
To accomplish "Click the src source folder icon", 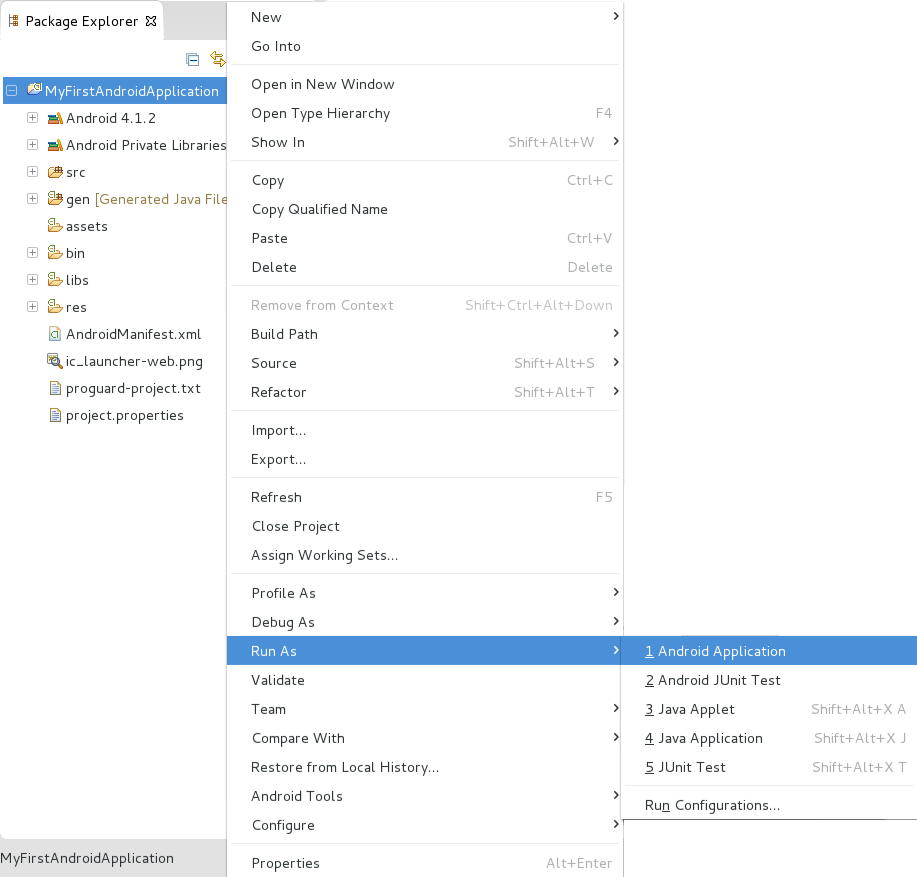I will pos(55,172).
